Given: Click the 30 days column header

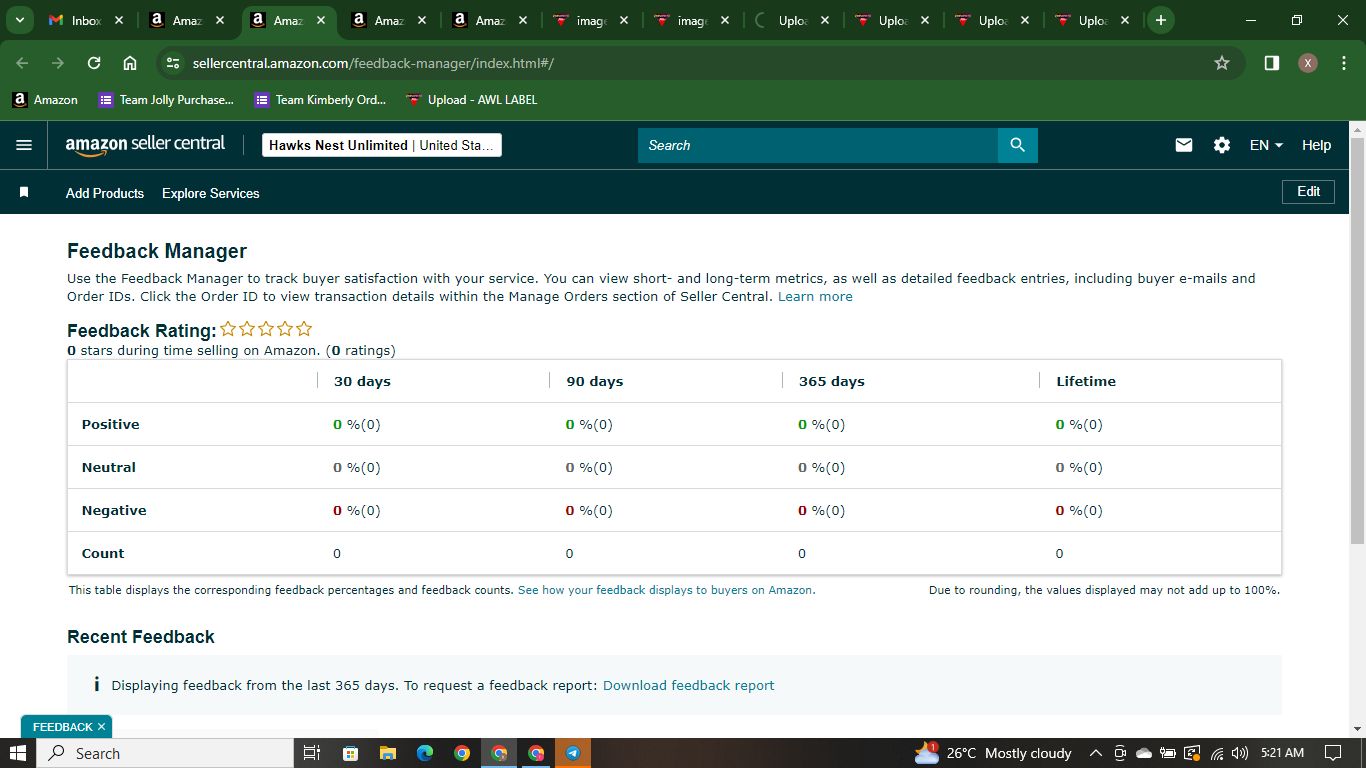Looking at the screenshot, I should point(362,381).
